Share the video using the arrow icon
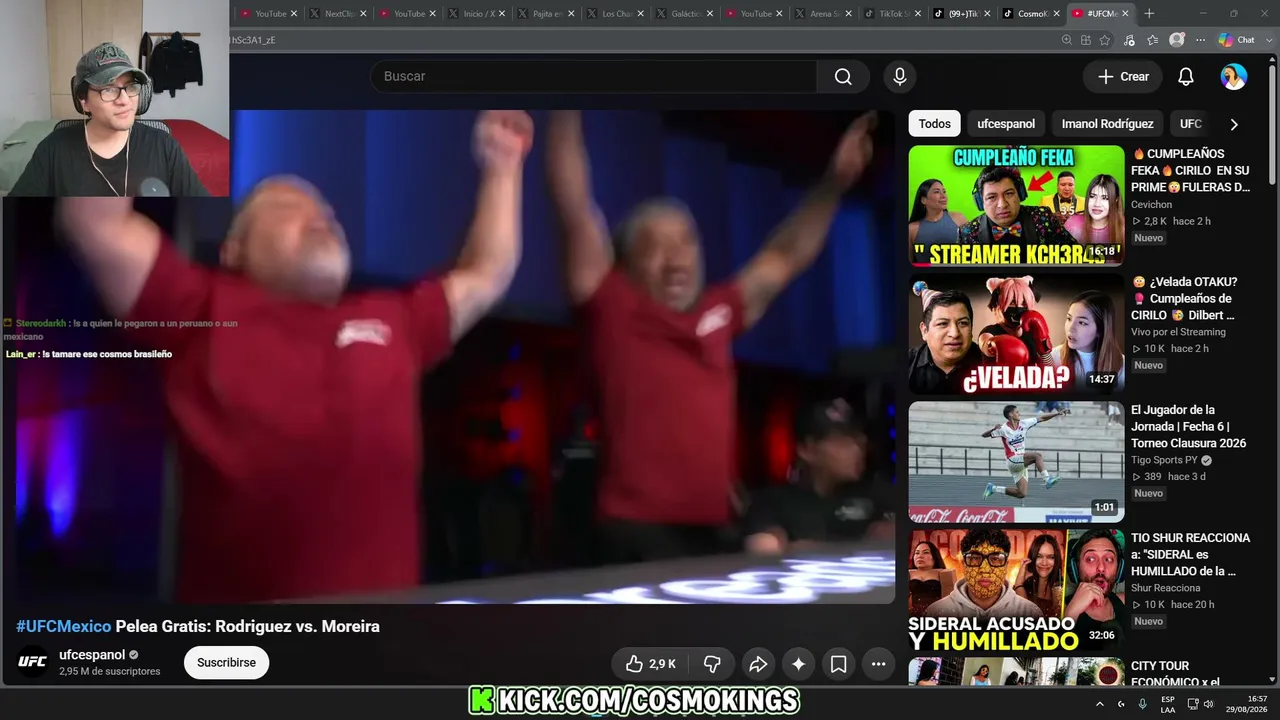Image resolution: width=1280 pixels, height=720 pixels. 758,664
